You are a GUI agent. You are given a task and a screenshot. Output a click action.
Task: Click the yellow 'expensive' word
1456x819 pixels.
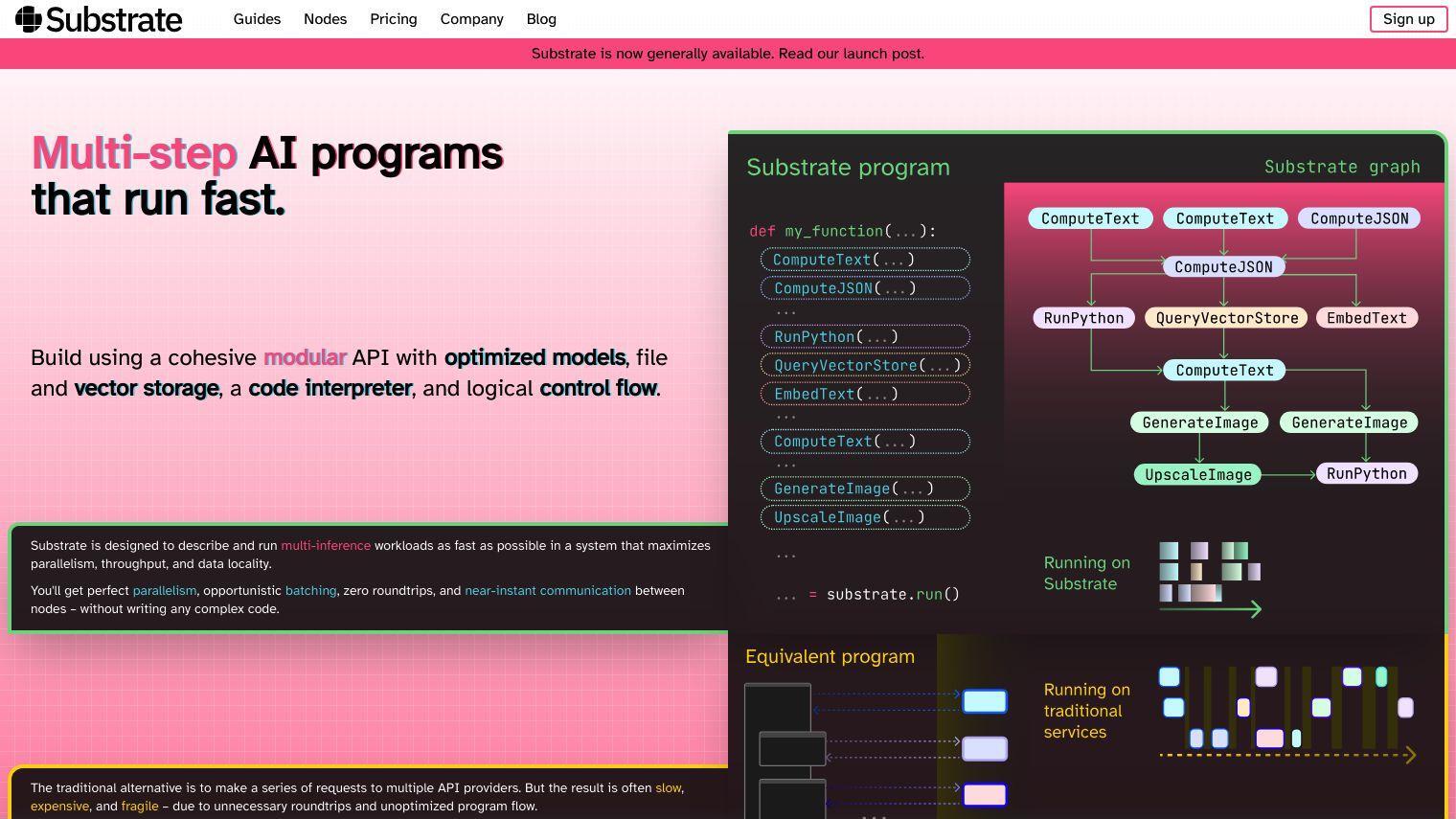click(x=59, y=806)
